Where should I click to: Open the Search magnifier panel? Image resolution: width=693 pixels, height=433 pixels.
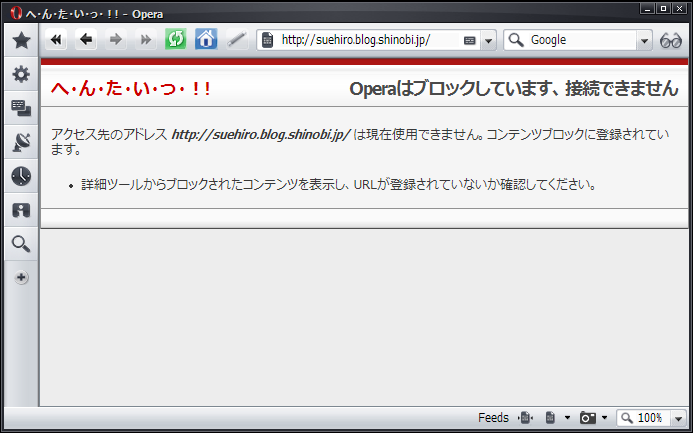[21, 244]
